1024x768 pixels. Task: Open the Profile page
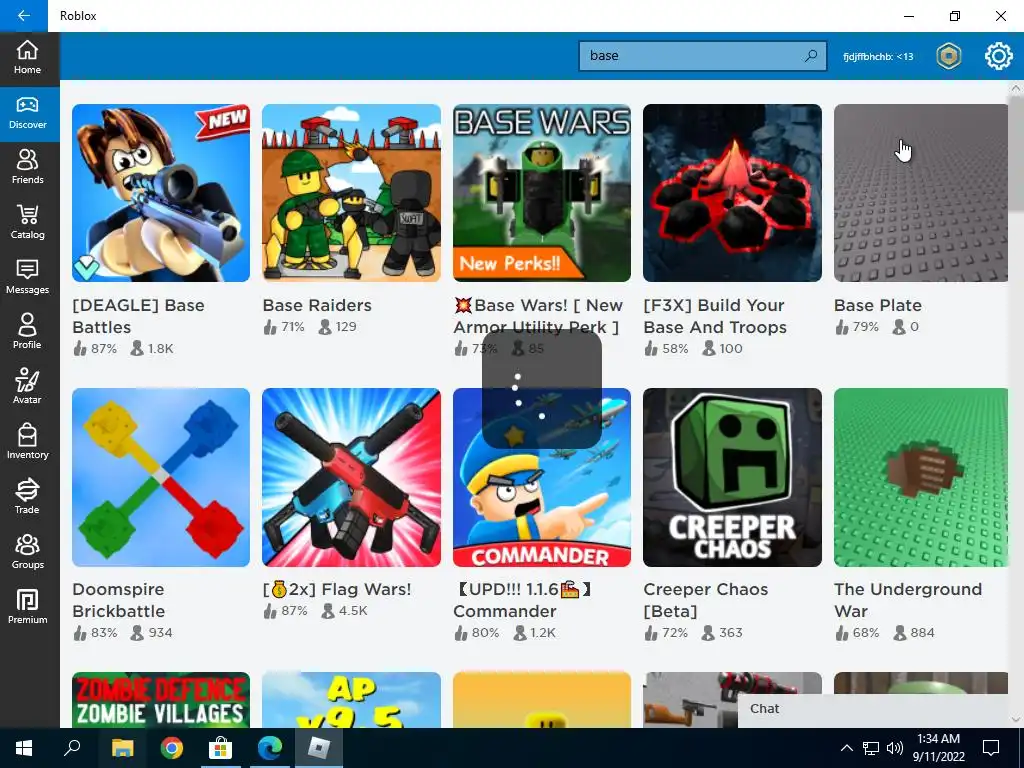pyautogui.click(x=27, y=333)
